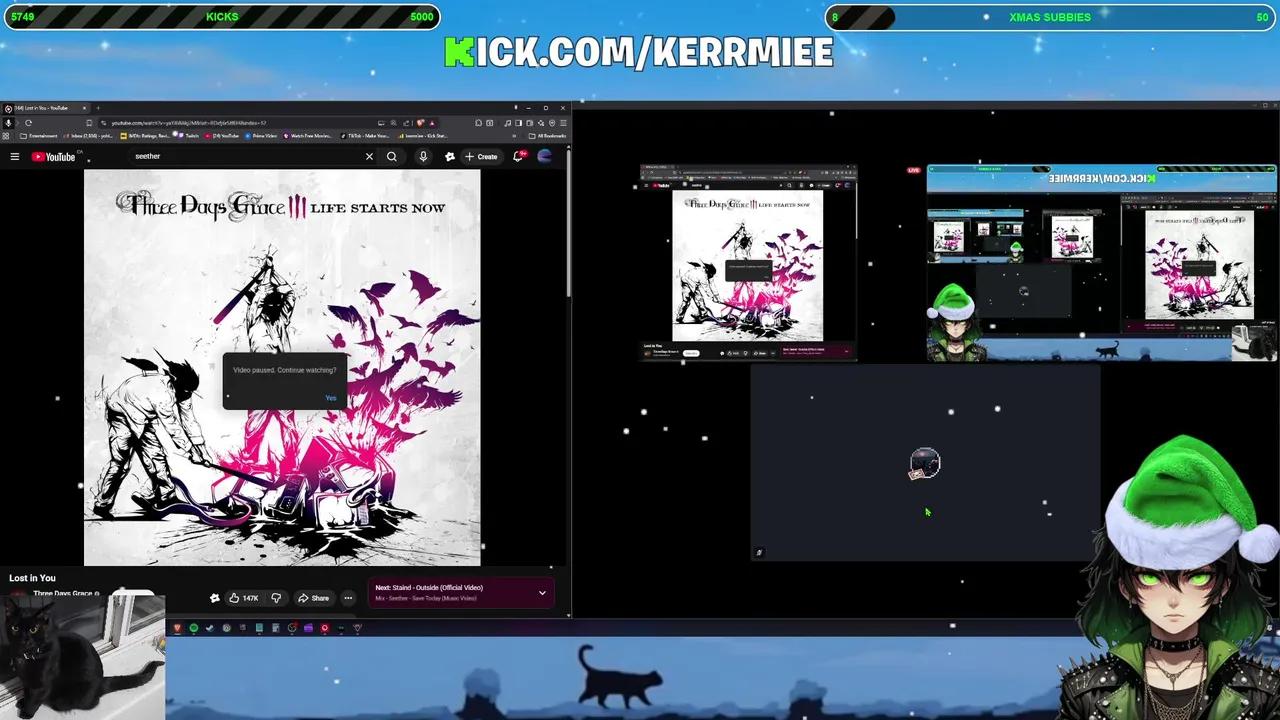Click the sparkle icon beside Create
The image size is (1280, 720).
pos(450,156)
